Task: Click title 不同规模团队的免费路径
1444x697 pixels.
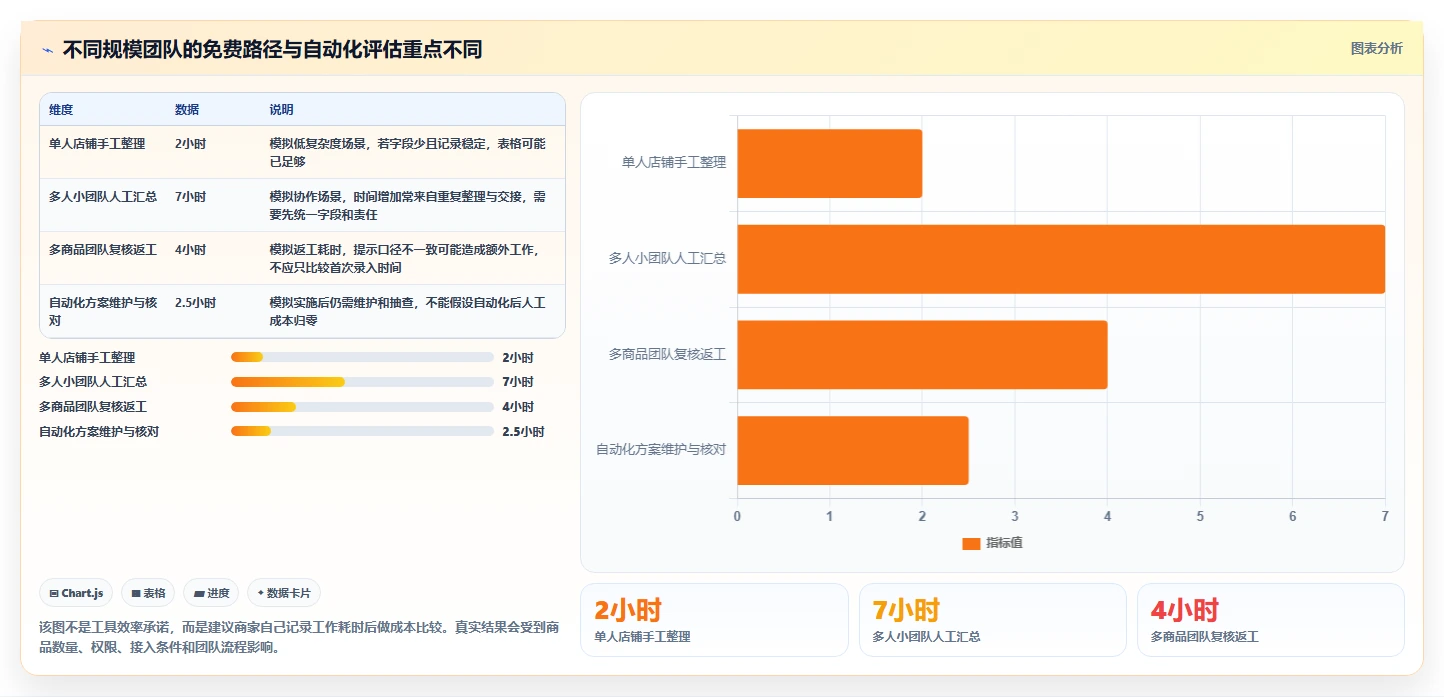Action: tap(273, 49)
